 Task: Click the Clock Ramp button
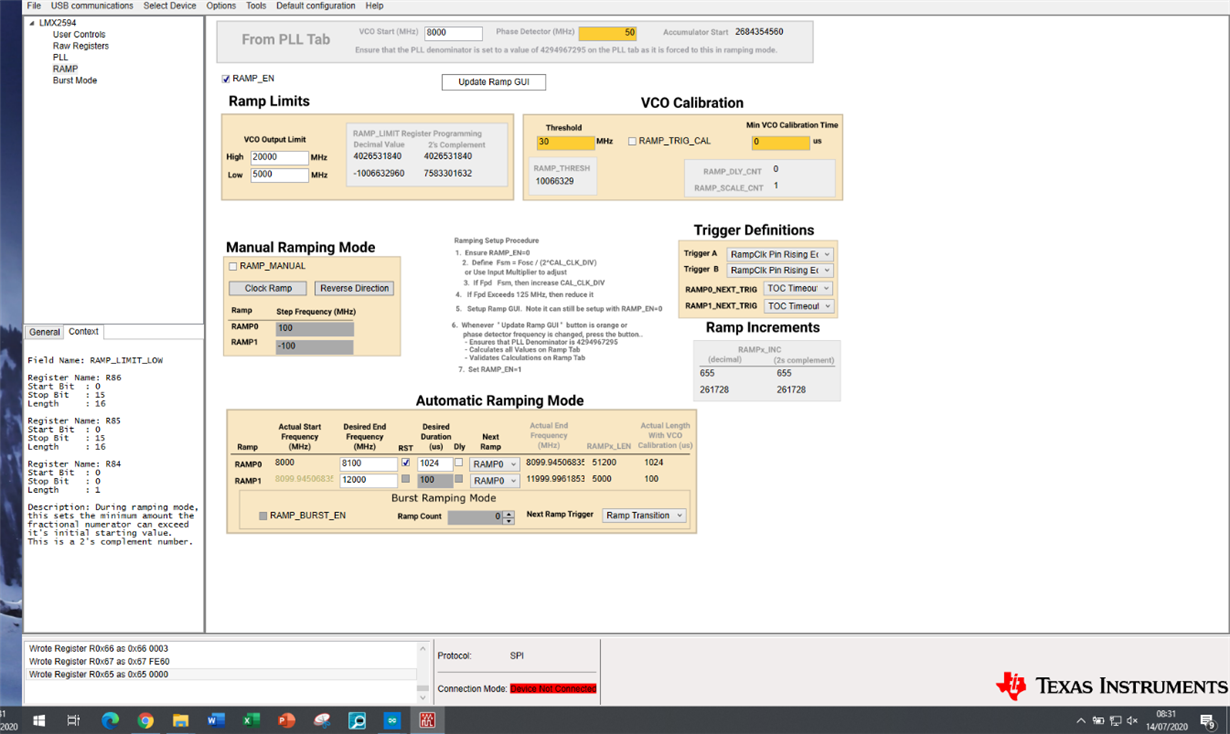[268, 288]
